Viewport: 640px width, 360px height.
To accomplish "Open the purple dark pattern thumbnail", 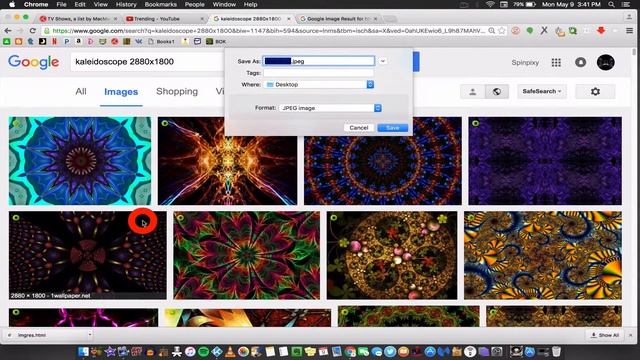I will tap(545, 161).
